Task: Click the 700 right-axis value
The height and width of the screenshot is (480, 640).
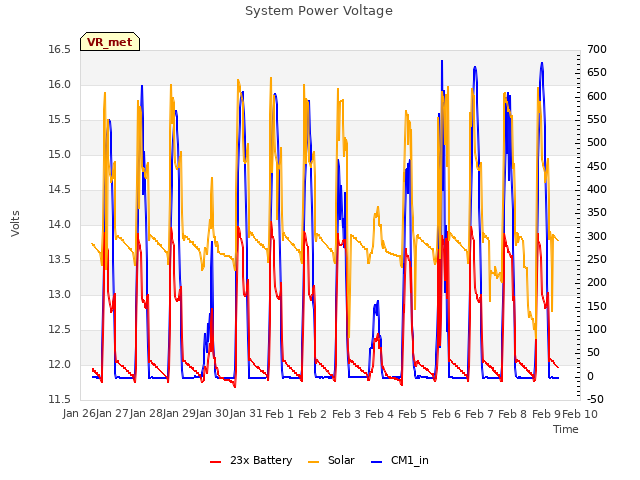Action: 597,50
